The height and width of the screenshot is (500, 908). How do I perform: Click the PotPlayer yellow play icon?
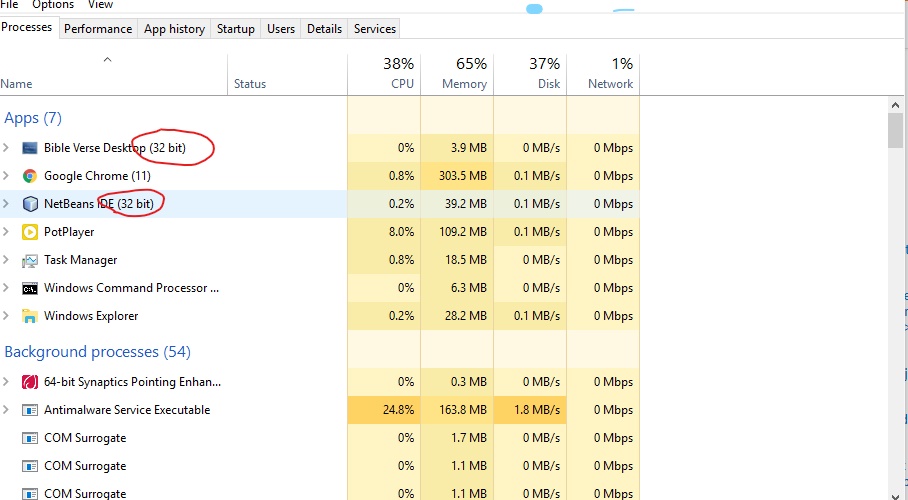tap(30, 232)
